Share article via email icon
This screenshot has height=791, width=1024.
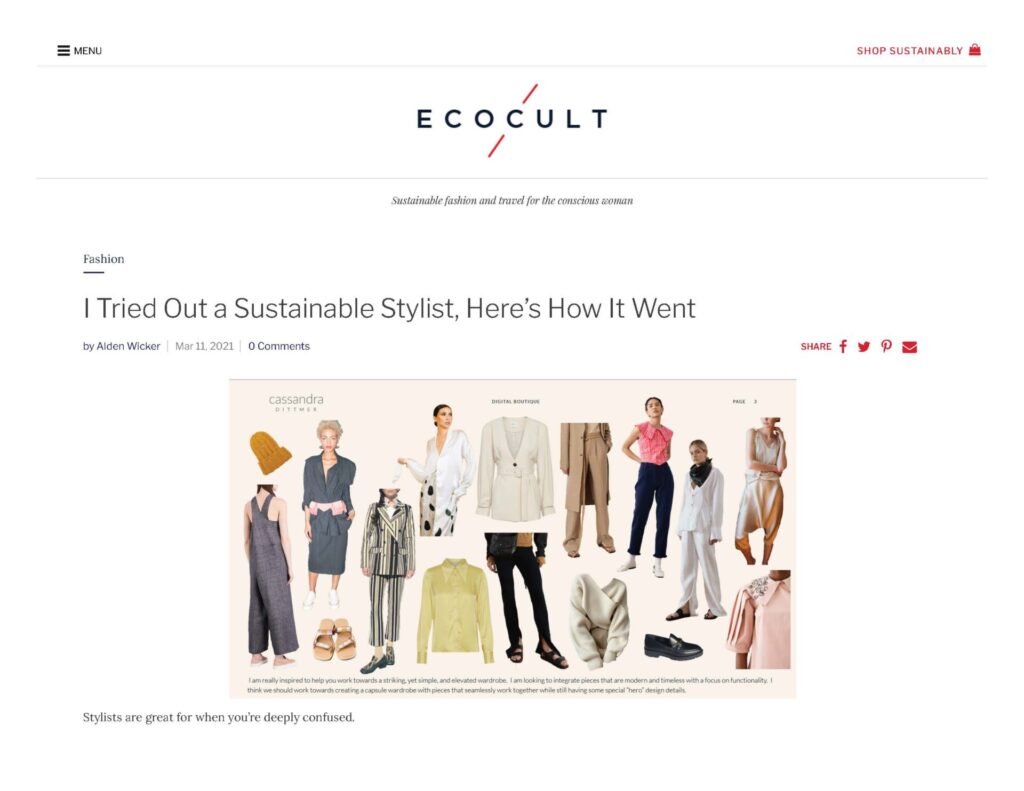click(910, 347)
